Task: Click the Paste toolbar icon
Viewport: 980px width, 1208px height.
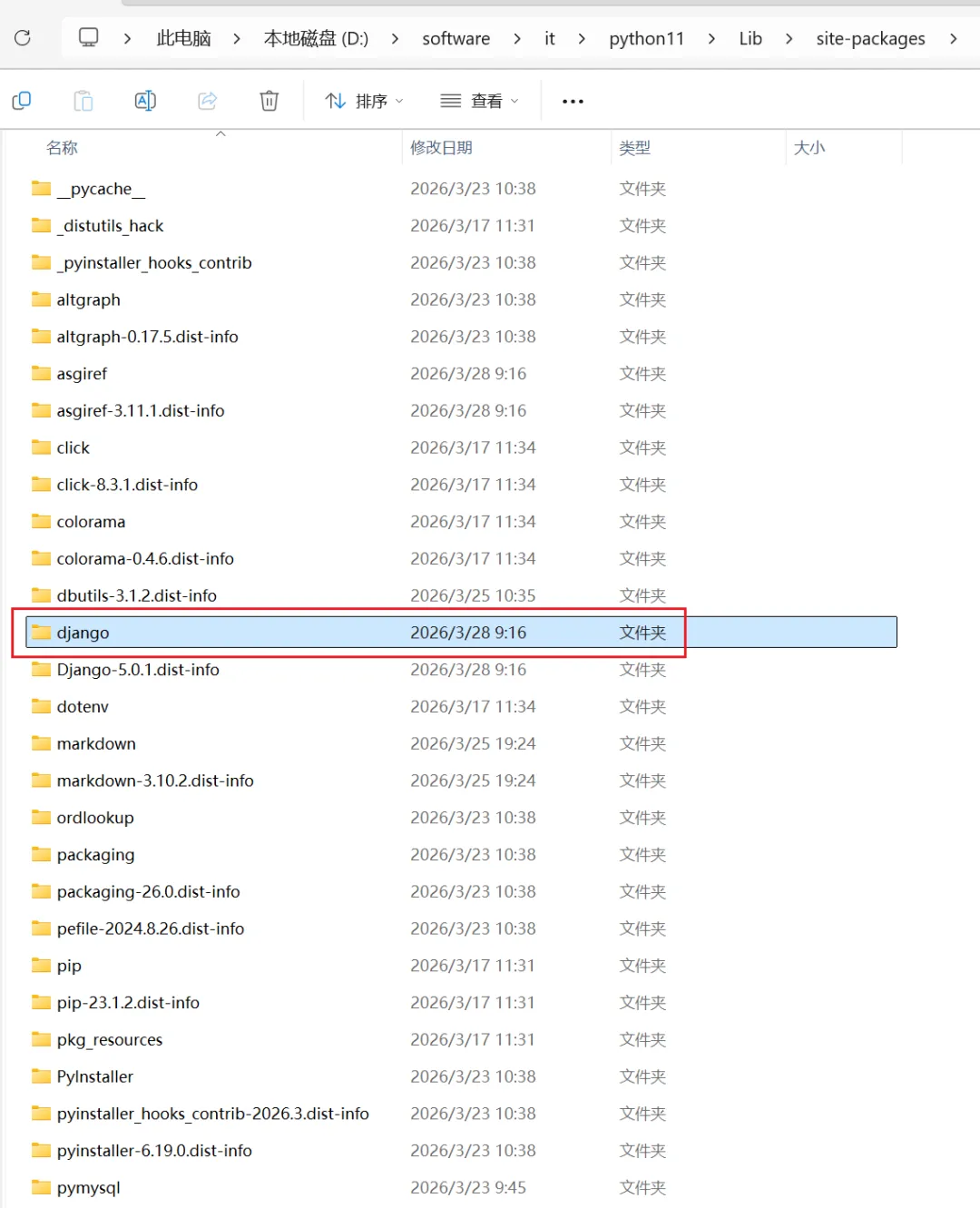Action: point(83,101)
